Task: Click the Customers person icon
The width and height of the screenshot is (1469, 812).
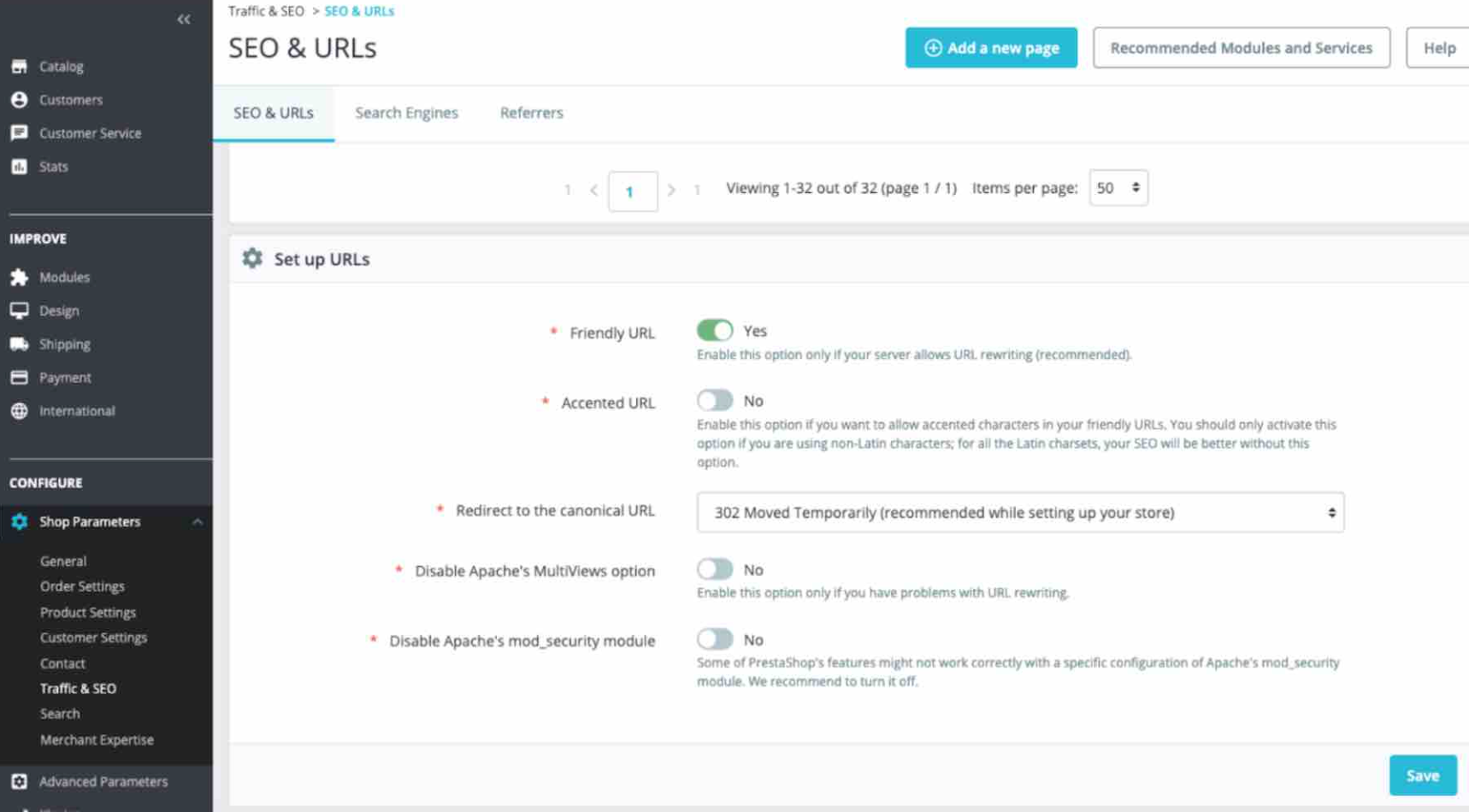Action: (x=19, y=100)
